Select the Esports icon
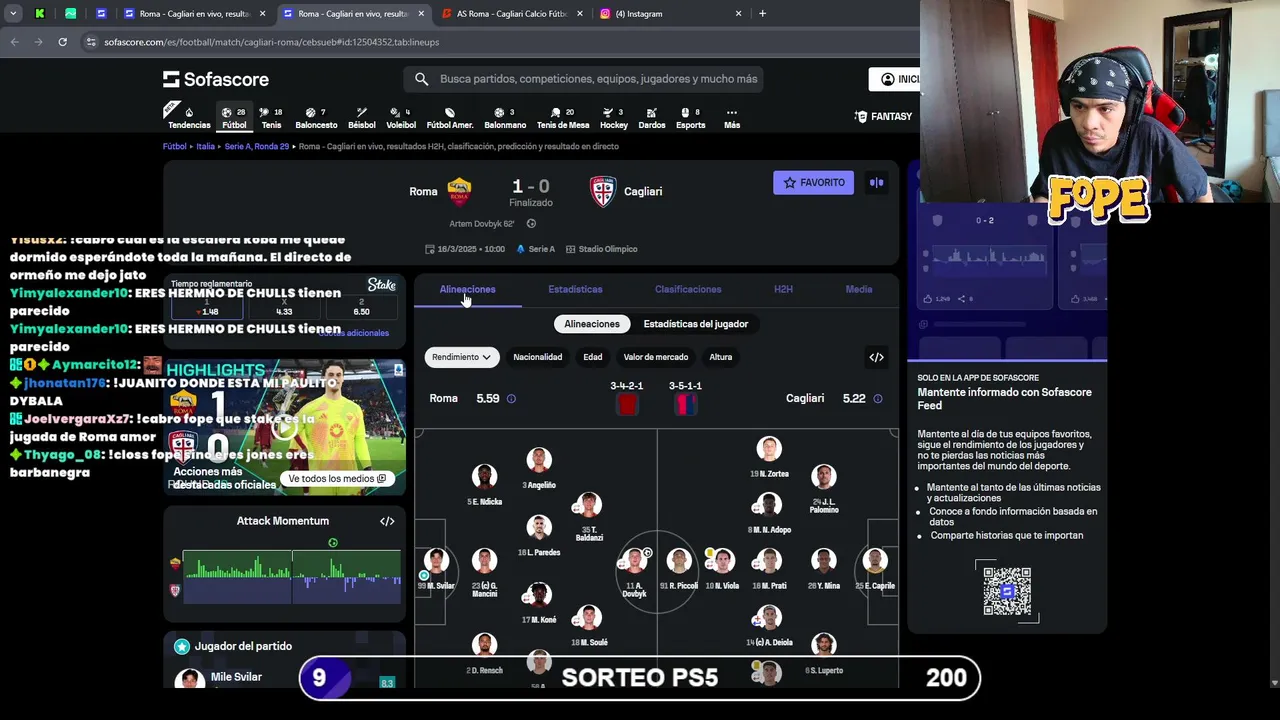1280x720 pixels. point(690,117)
